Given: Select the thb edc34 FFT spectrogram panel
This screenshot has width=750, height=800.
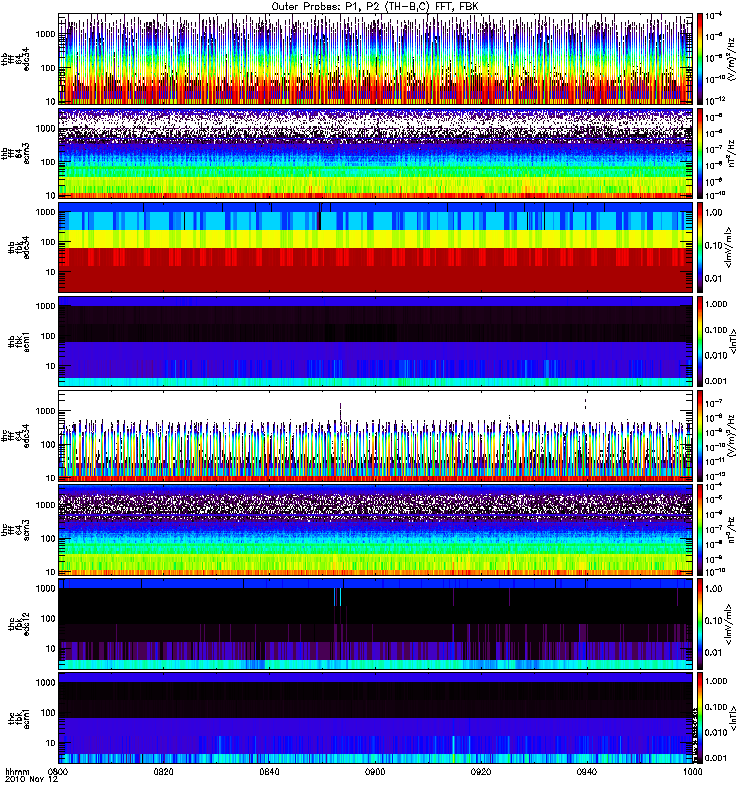Looking at the screenshot, I should (x=375, y=59).
